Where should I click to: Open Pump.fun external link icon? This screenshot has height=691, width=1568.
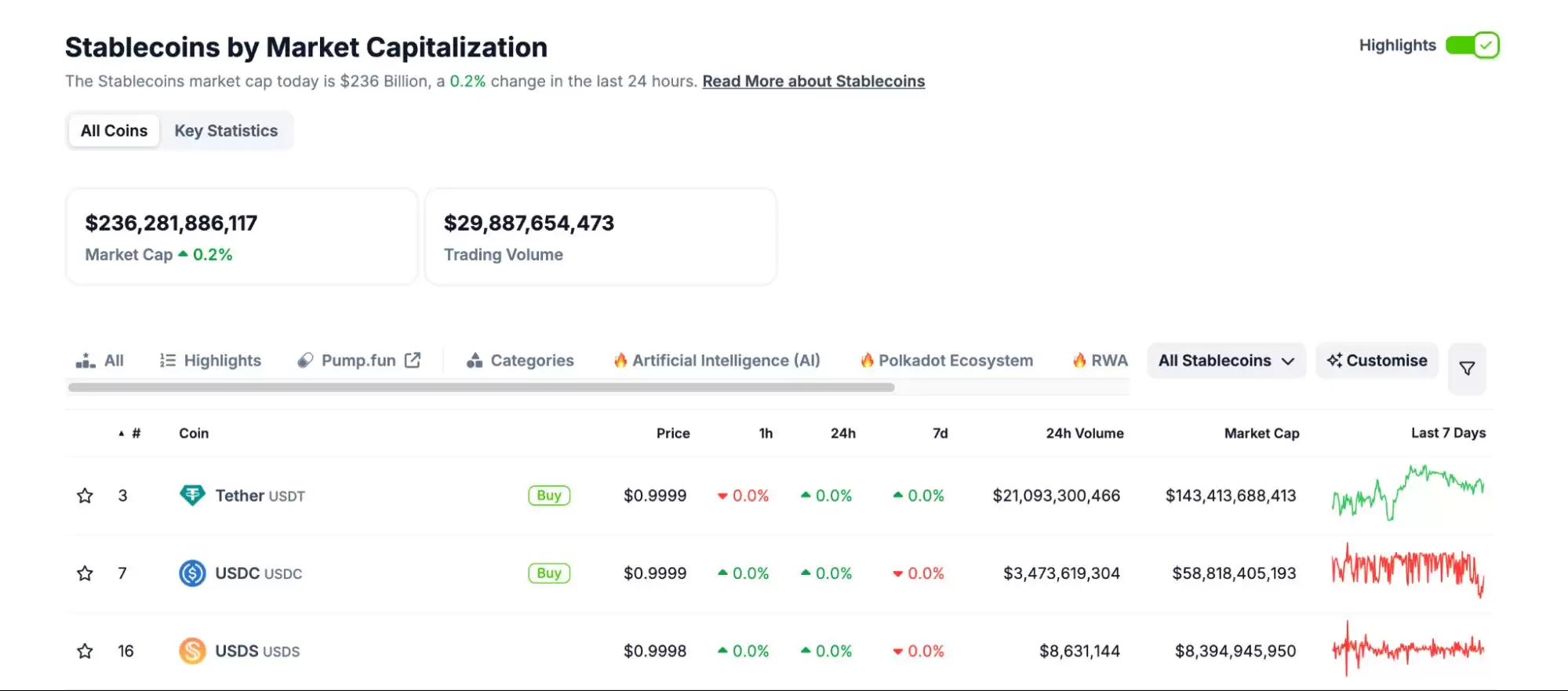point(413,360)
